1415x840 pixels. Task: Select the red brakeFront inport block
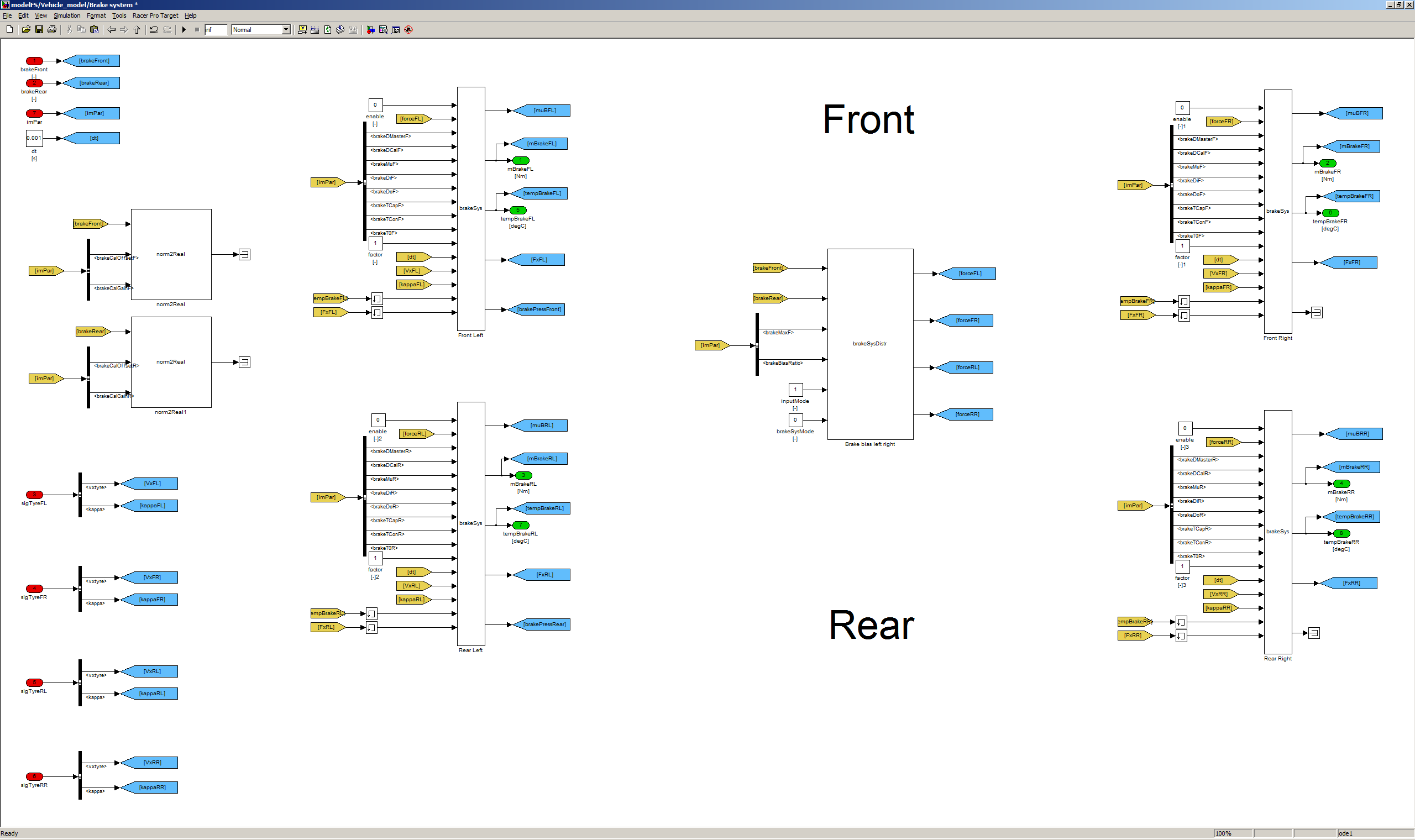pos(34,61)
